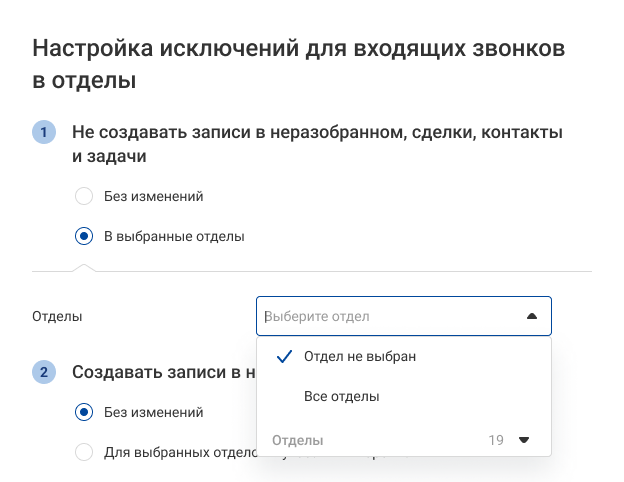Click the 'Не создавать записи в неразобранном' heading

[316, 133]
